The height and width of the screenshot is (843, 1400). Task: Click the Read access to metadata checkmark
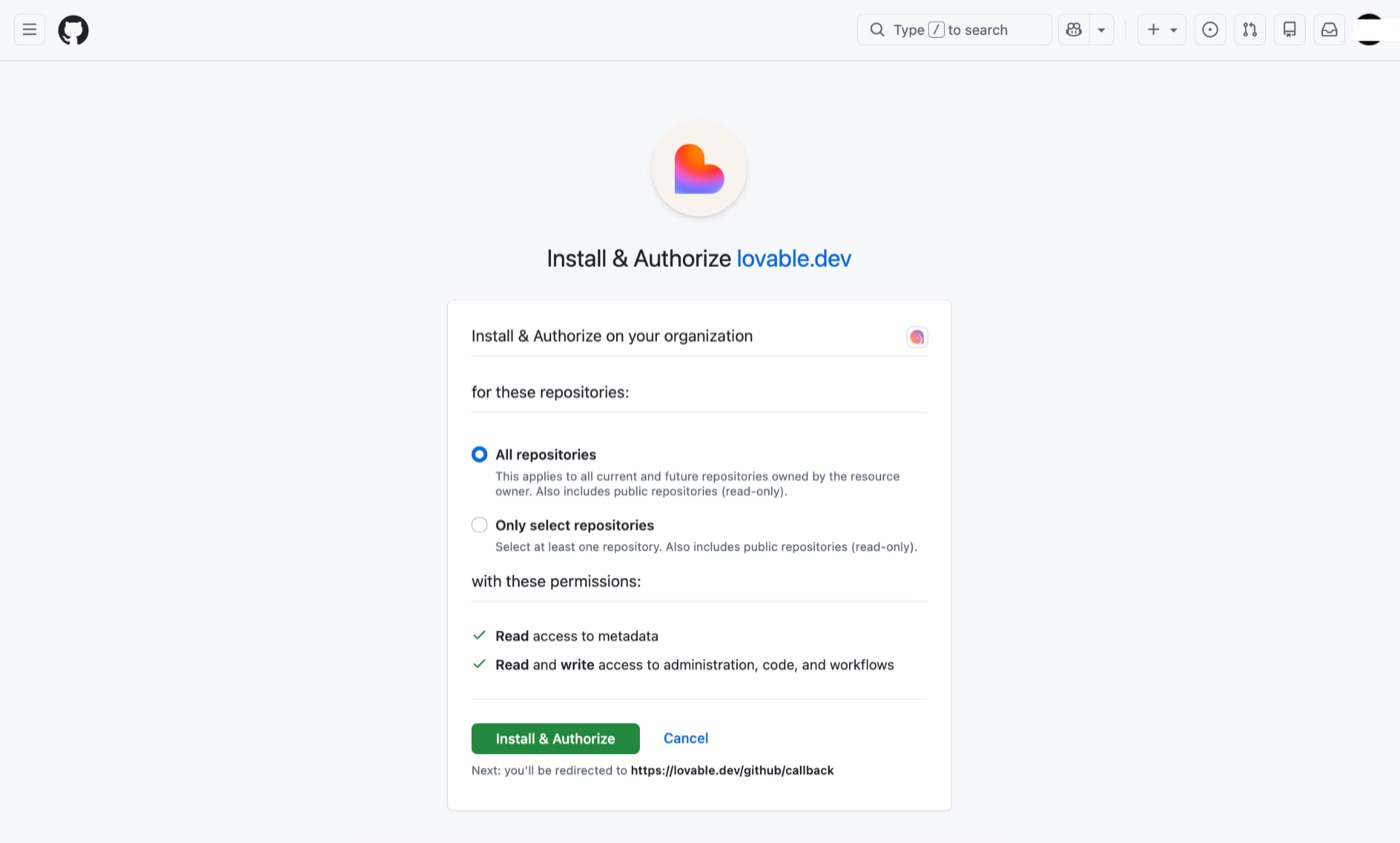point(479,635)
